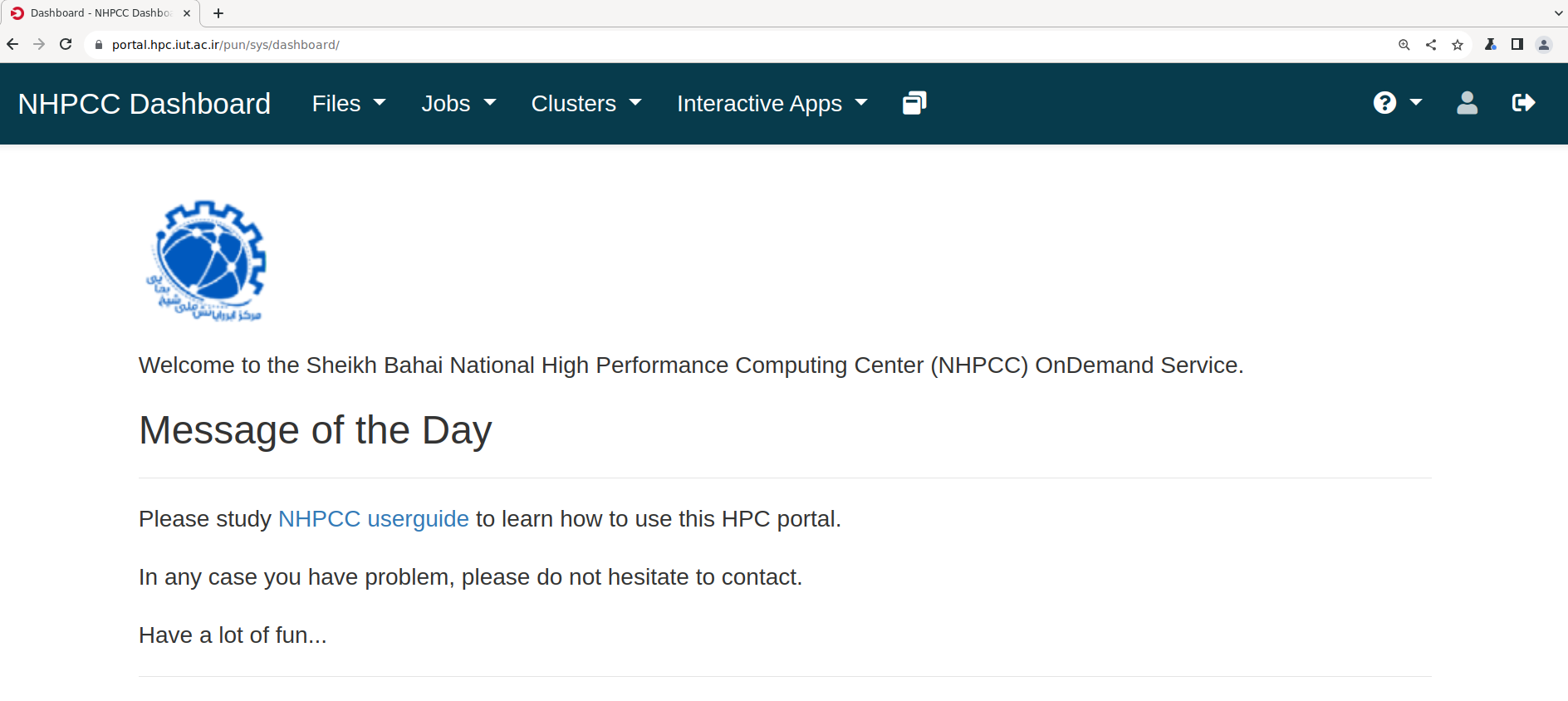Close the Dashboard - NHPCC tab
The width and height of the screenshot is (1568, 701).
tap(187, 13)
